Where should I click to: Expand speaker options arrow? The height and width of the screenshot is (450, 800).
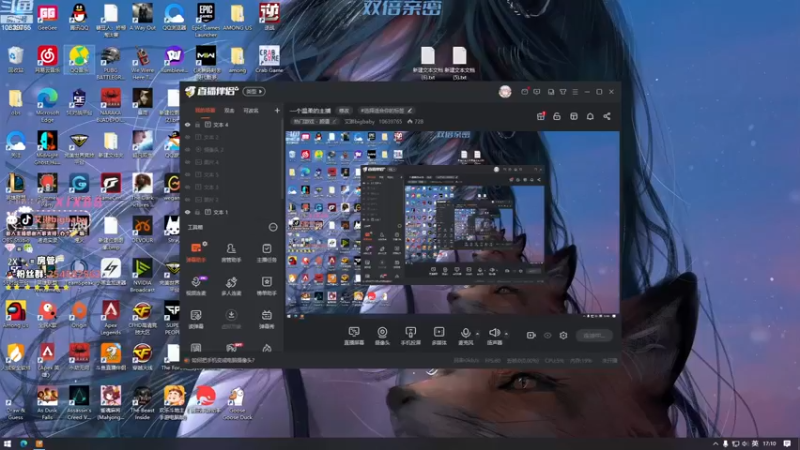pos(506,334)
